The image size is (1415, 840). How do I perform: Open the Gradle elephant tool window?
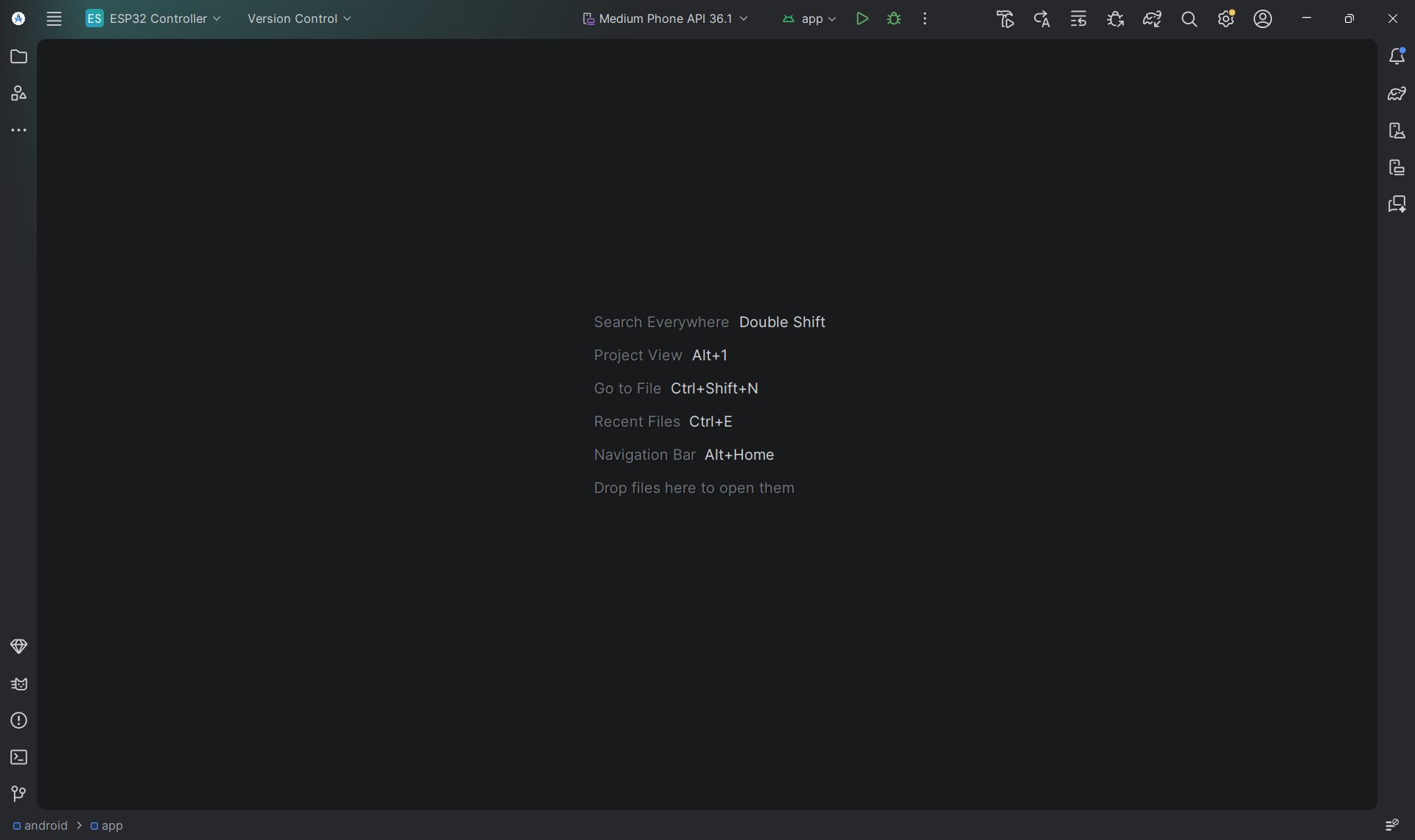(x=1397, y=94)
